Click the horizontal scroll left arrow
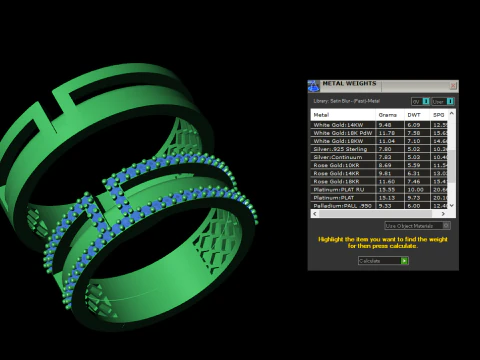Viewport: 480px width, 360px height. [x=315, y=214]
